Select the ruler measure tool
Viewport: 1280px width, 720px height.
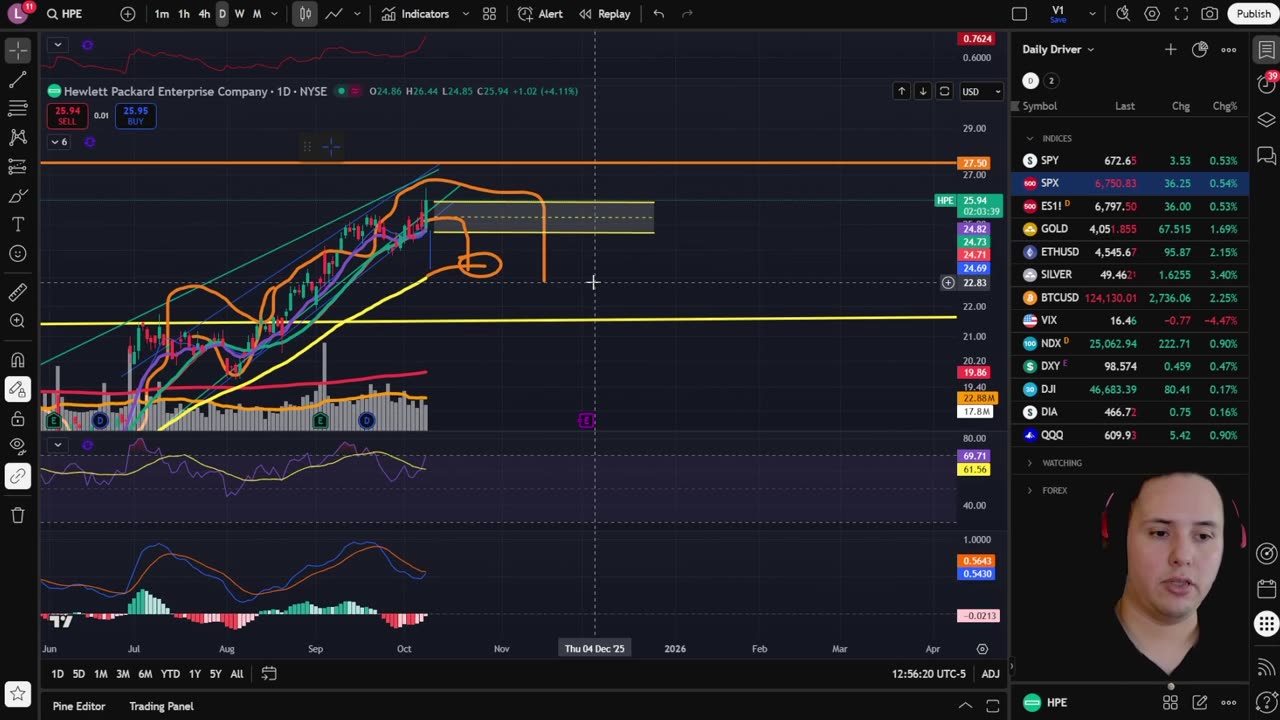[x=18, y=291]
